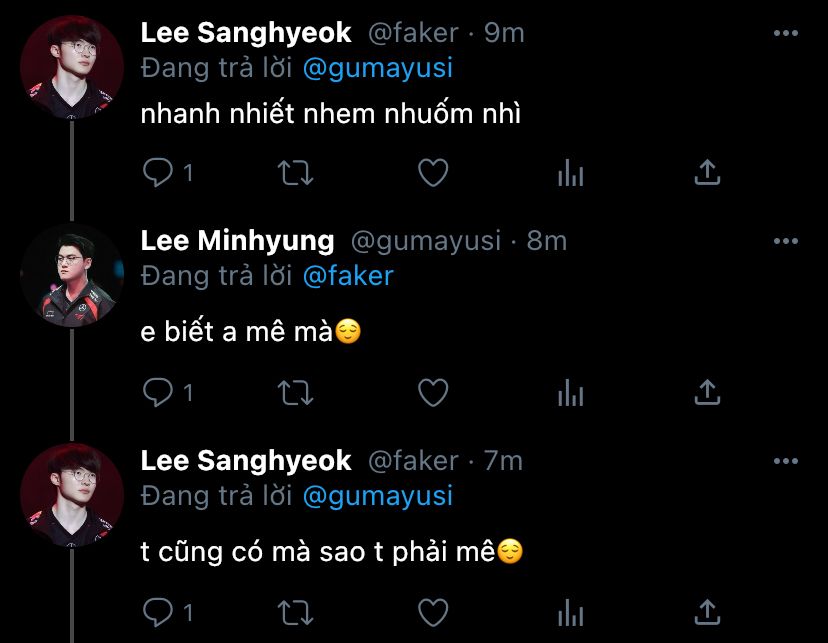Reply to Lee Minhyung's tweet
The height and width of the screenshot is (643, 828).
coord(158,393)
